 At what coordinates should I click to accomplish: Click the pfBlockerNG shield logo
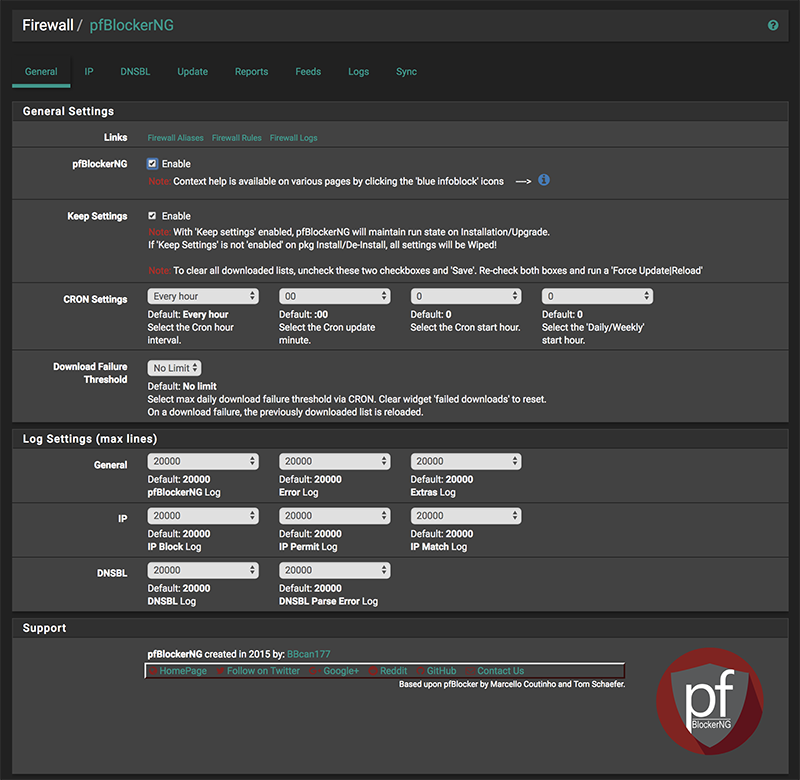709,694
